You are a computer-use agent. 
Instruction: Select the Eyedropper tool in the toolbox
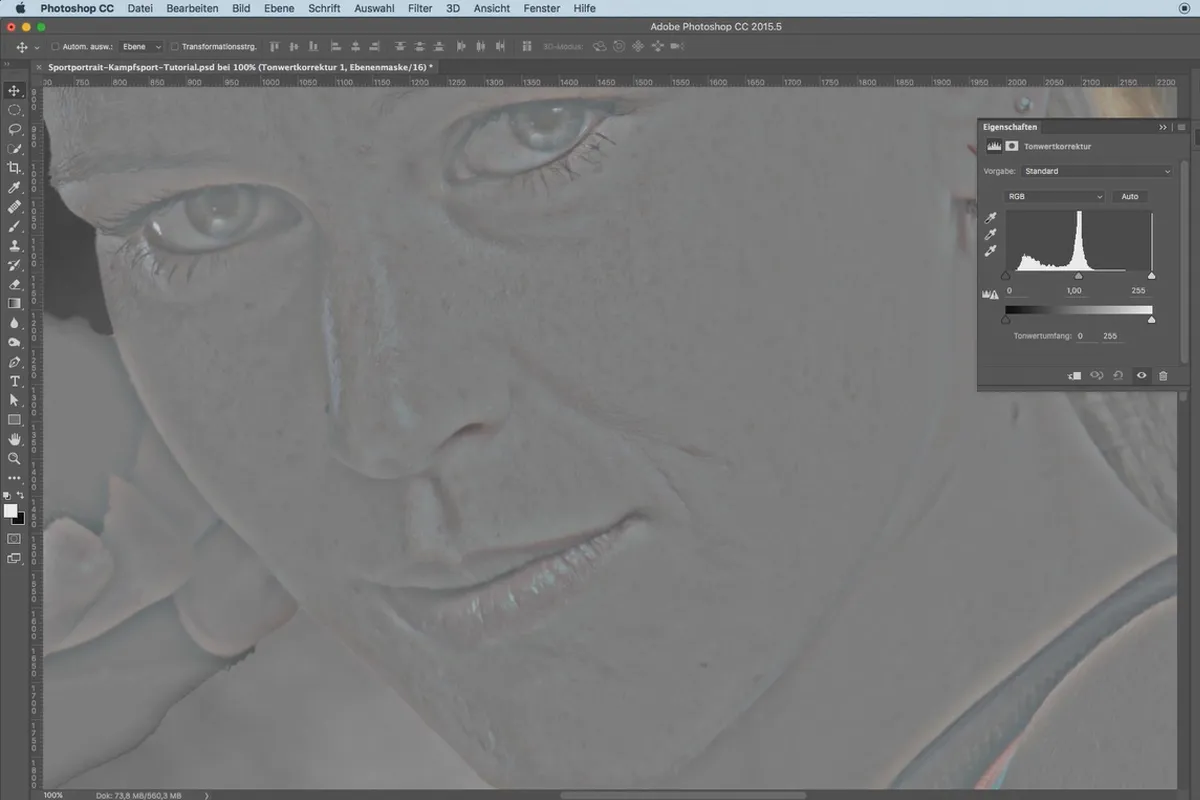pyautogui.click(x=14, y=187)
